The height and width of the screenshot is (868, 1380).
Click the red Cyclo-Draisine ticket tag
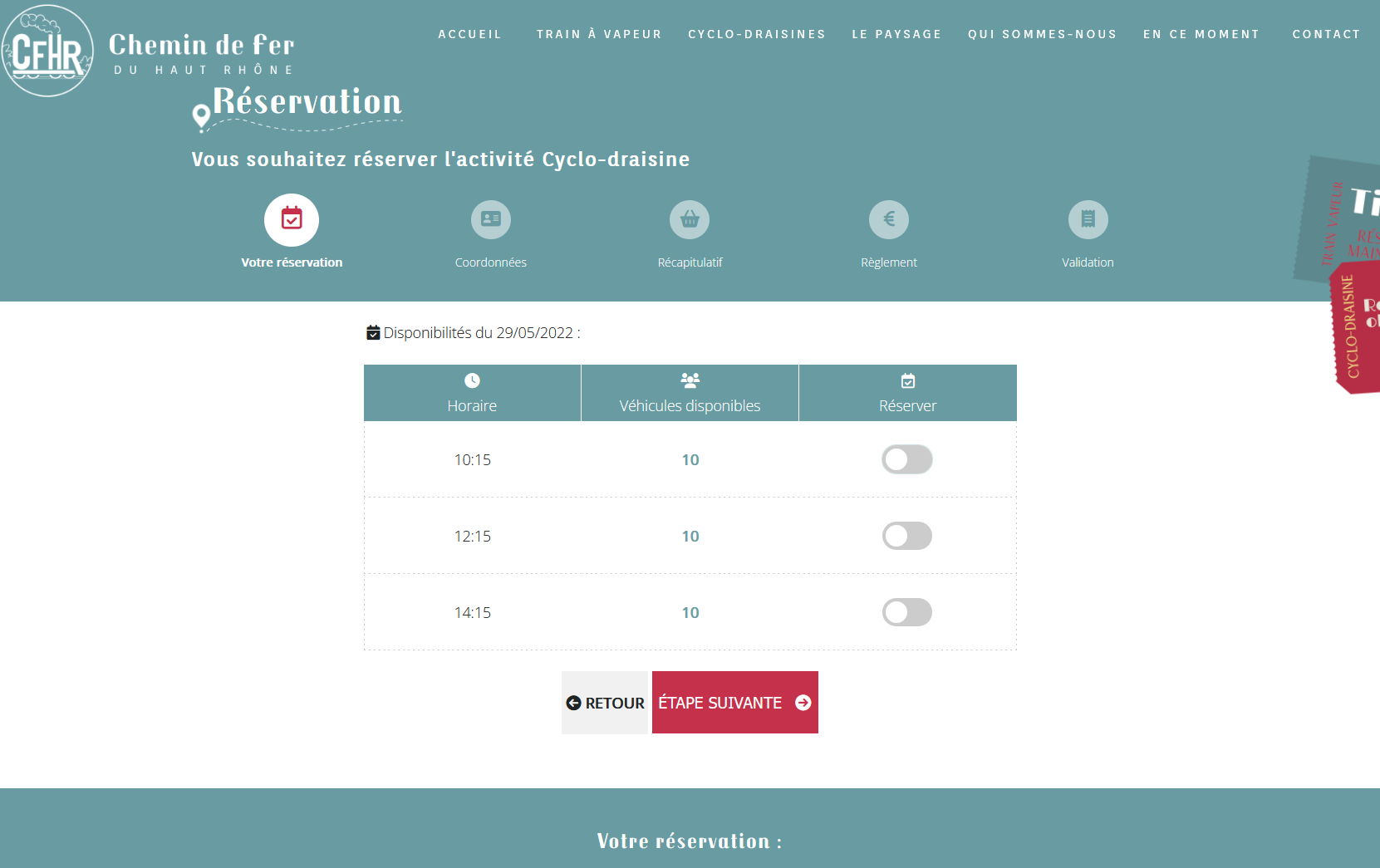pos(1356,328)
